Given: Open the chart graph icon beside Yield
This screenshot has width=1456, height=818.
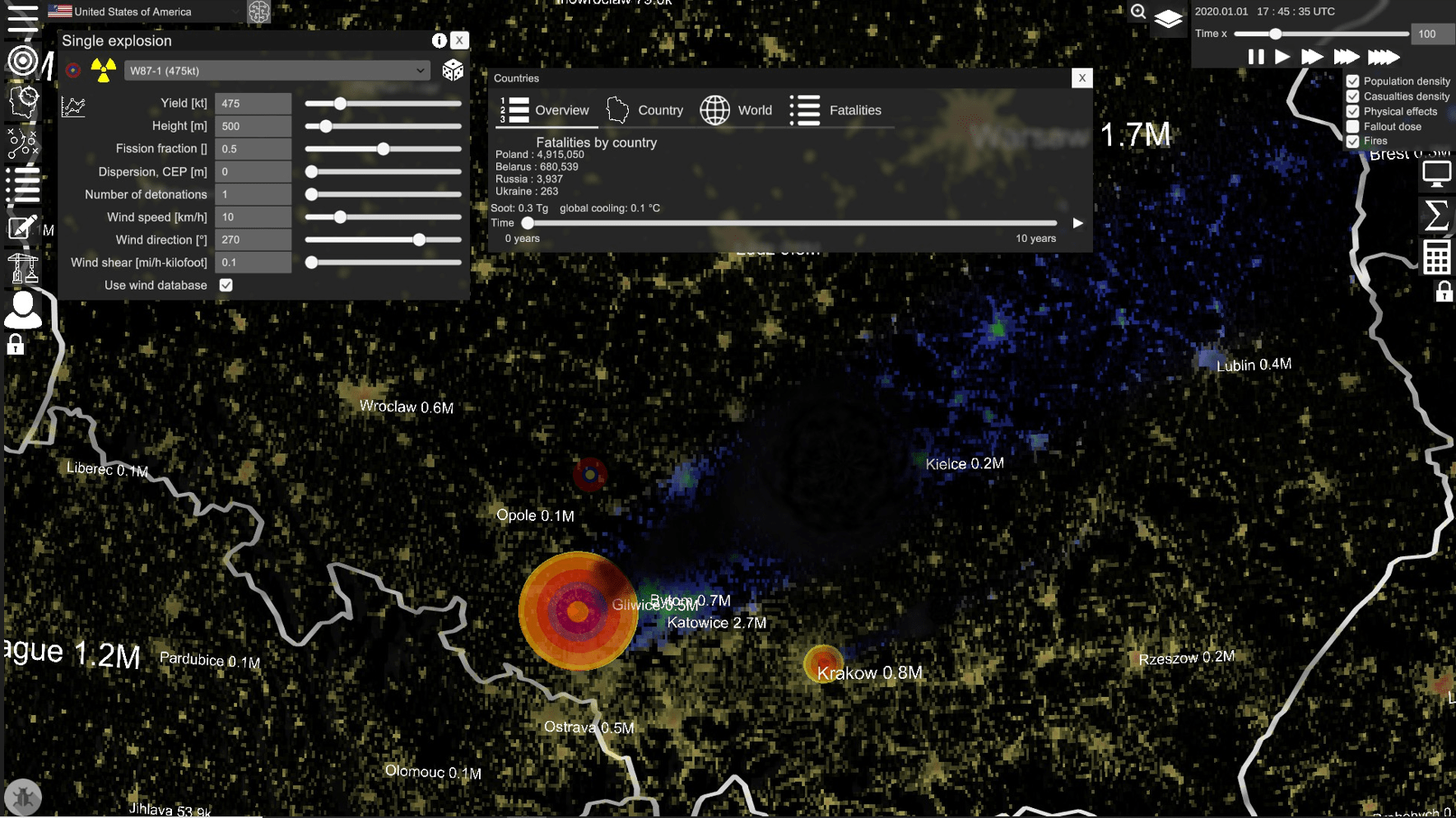Looking at the screenshot, I should 73,106.
